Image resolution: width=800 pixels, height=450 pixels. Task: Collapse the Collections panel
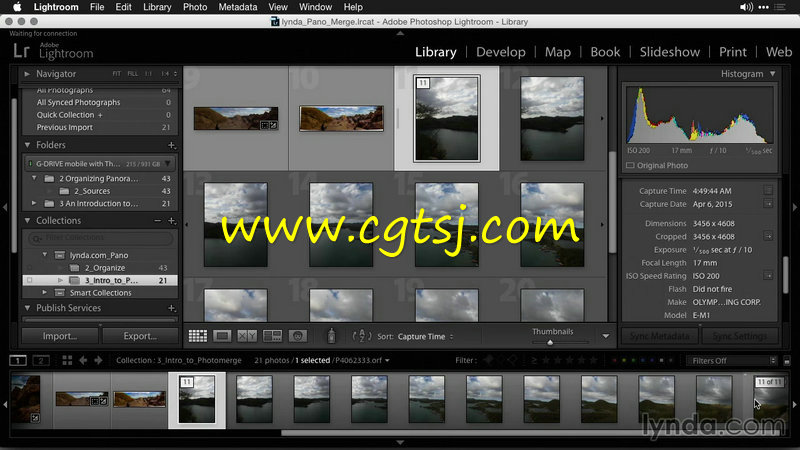[x=27, y=220]
